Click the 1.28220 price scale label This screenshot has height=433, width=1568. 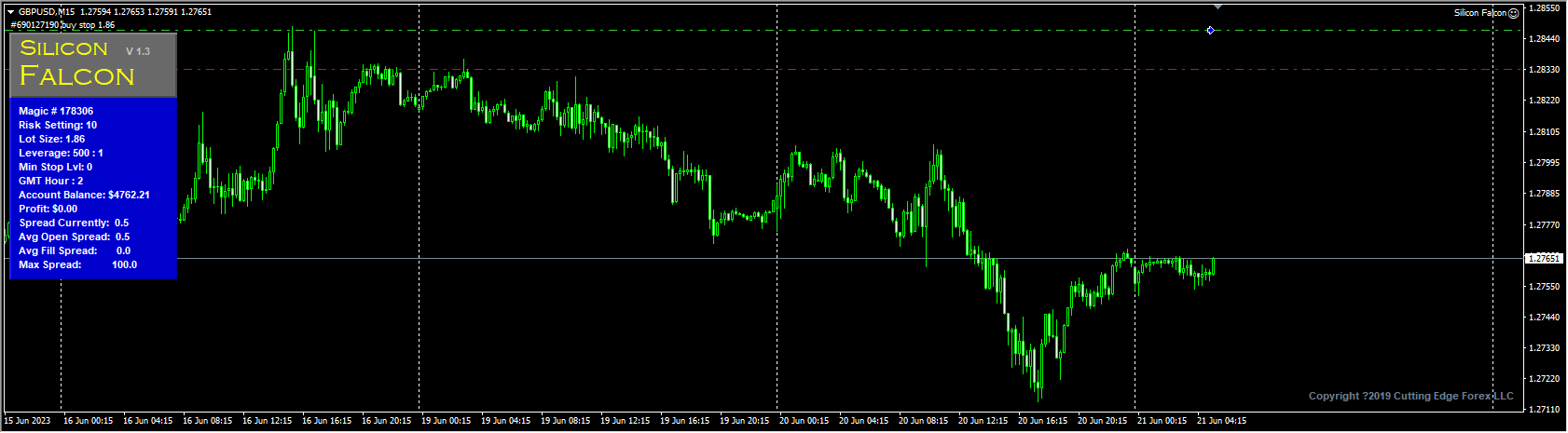[x=1544, y=101]
